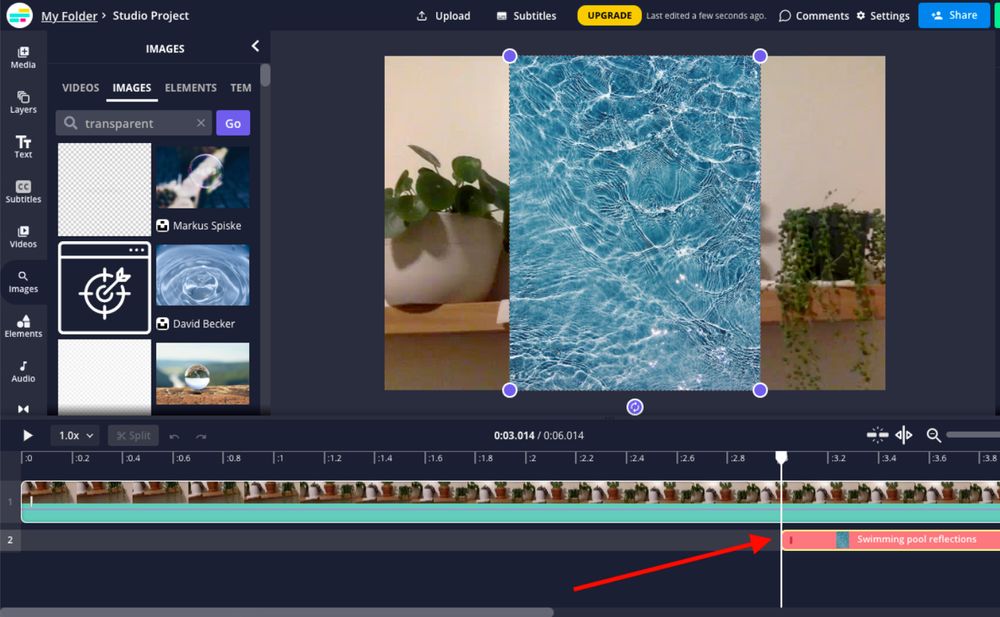Select the Text tool in the sidebar

pos(23,146)
